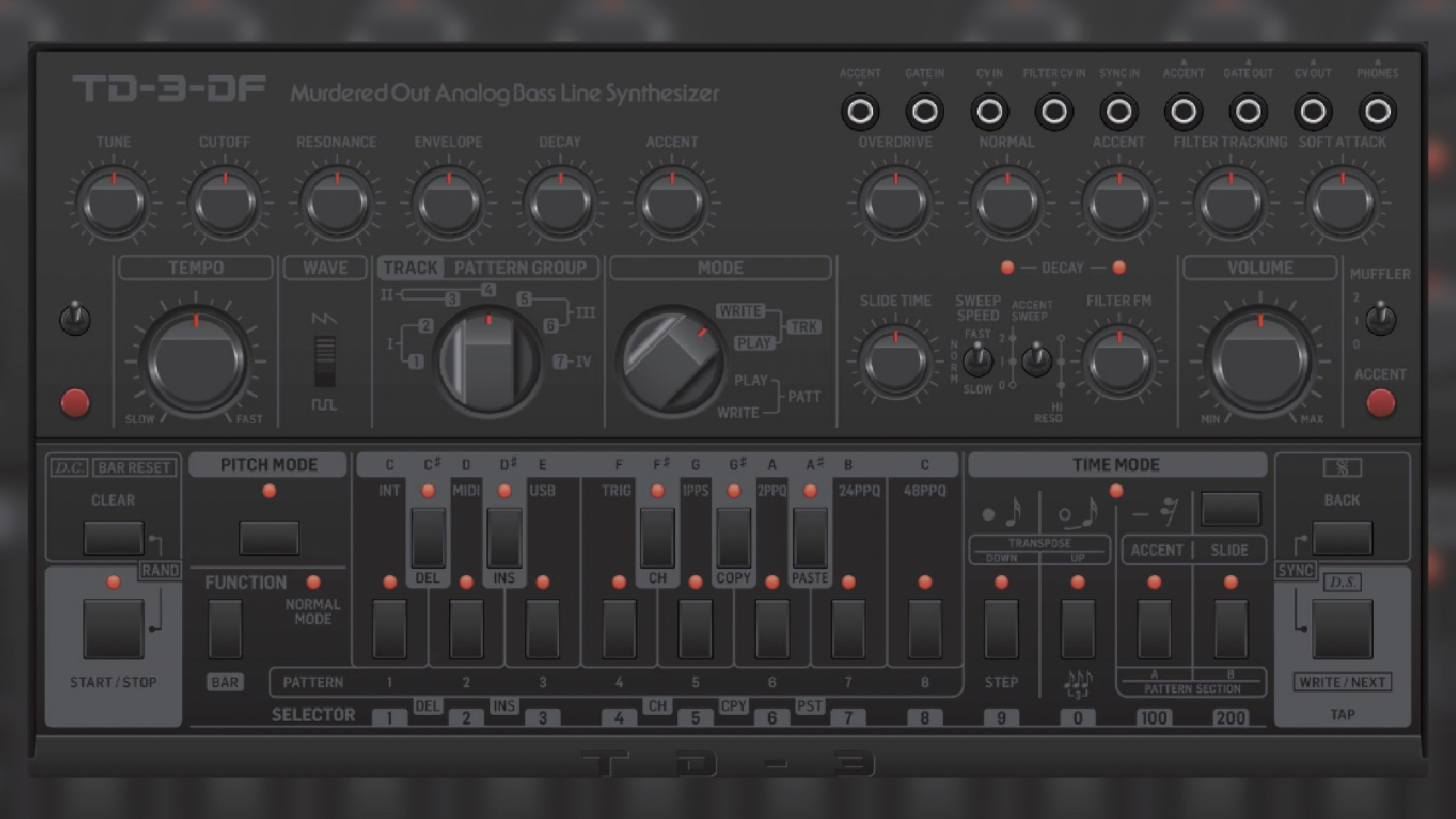Click the TRACK PATTERN GROUP rotary selector
Viewport: 1456px width, 819px height.
pyautogui.click(x=488, y=360)
